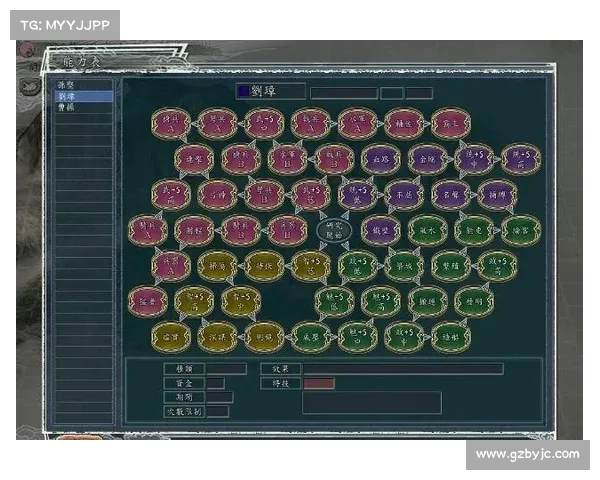Select the green 治水 skill node

(427, 230)
